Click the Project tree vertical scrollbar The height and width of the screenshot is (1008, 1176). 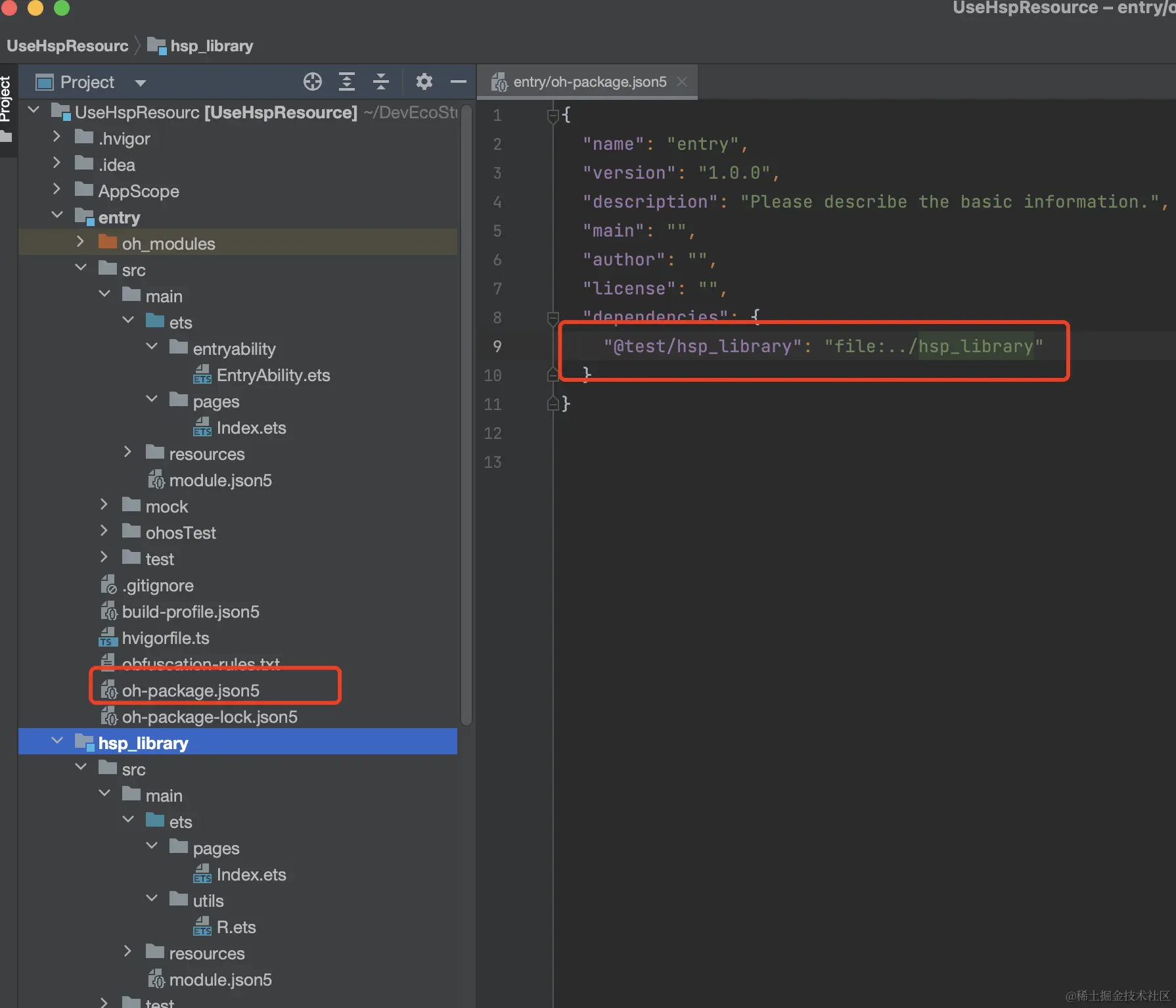coord(466,414)
